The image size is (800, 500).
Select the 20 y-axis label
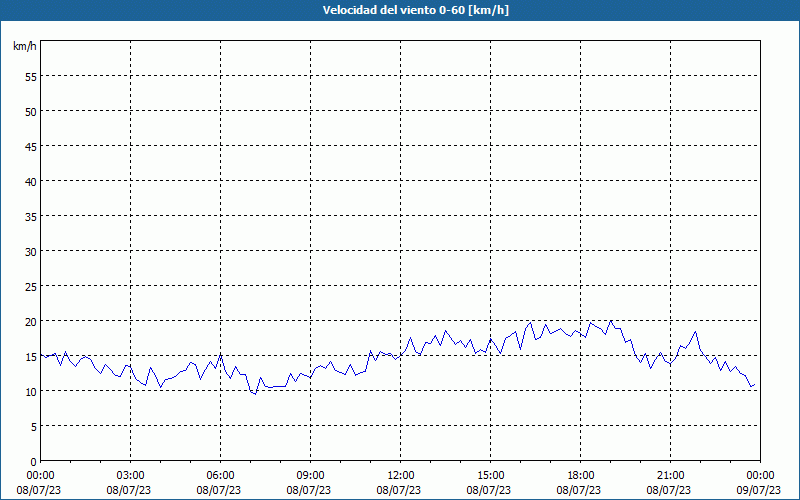click(x=31, y=321)
